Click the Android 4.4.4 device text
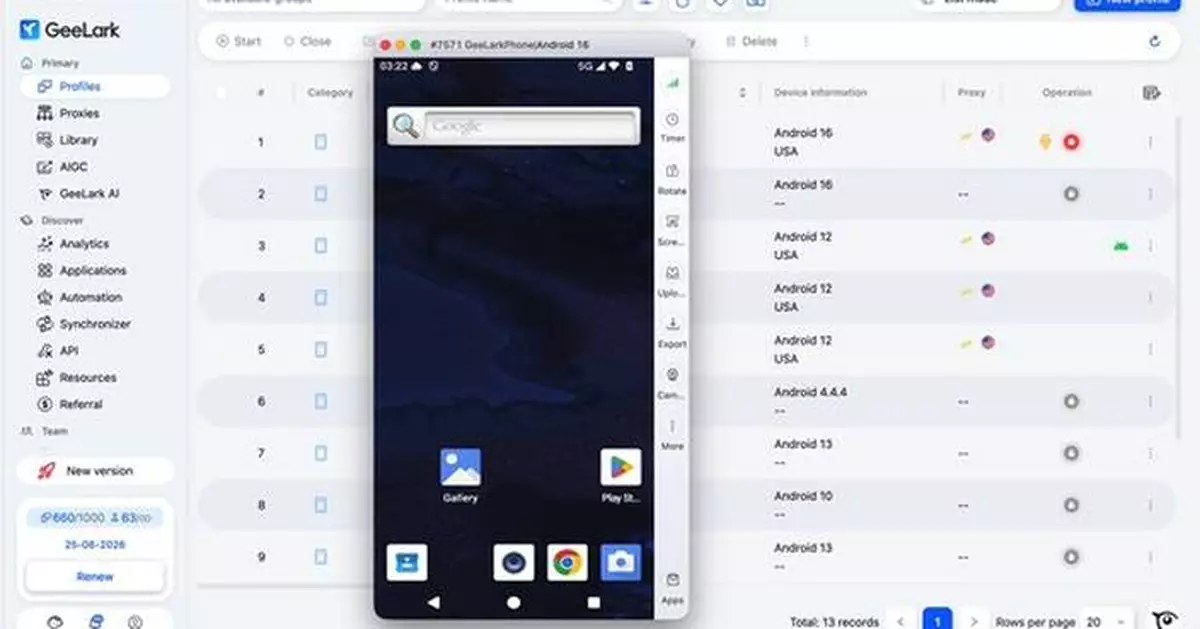 [x=810, y=392]
